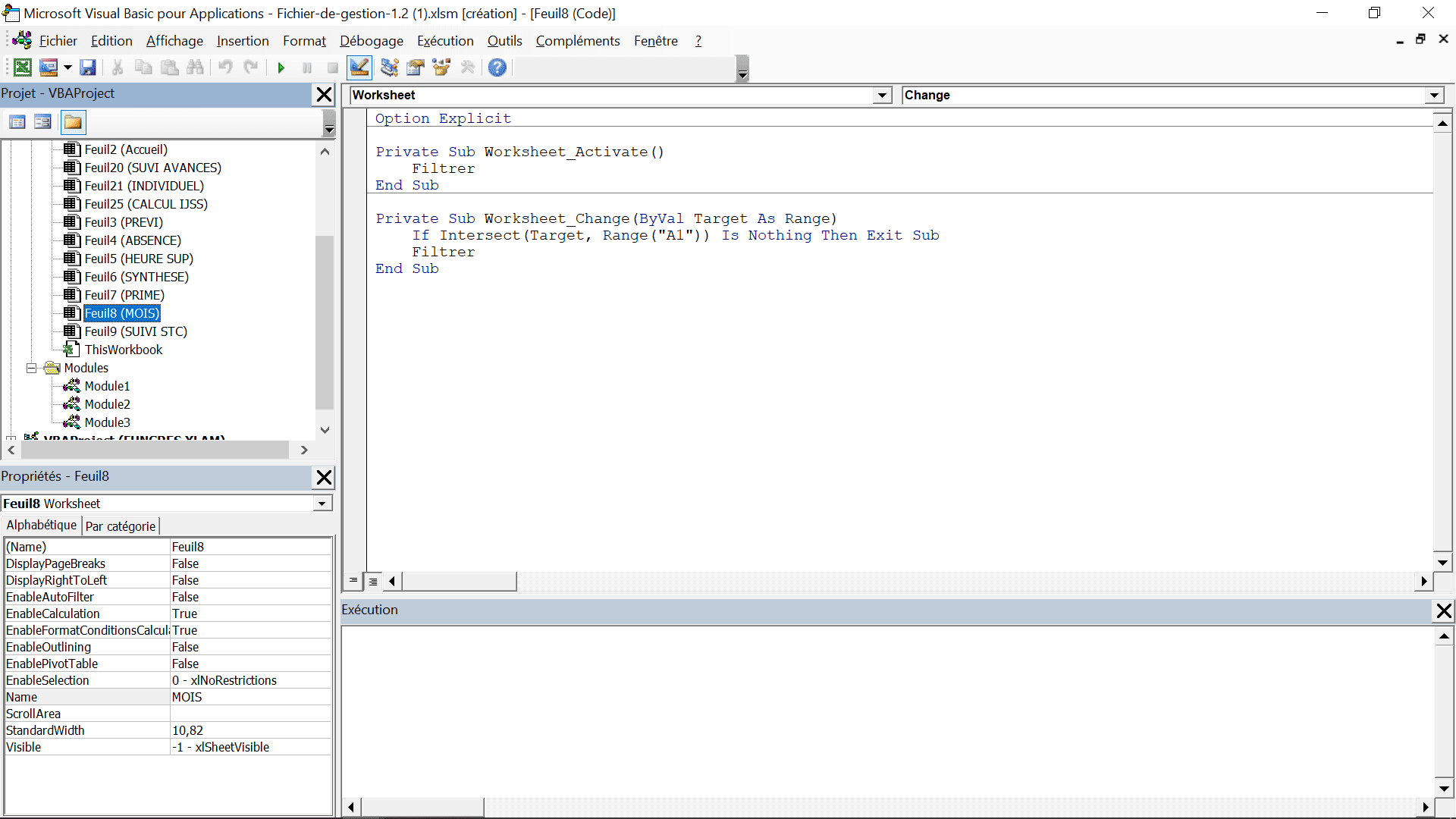Click the View Microsoft Excel icon
This screenshot has width=1456, height=819.
click(23, 67)
